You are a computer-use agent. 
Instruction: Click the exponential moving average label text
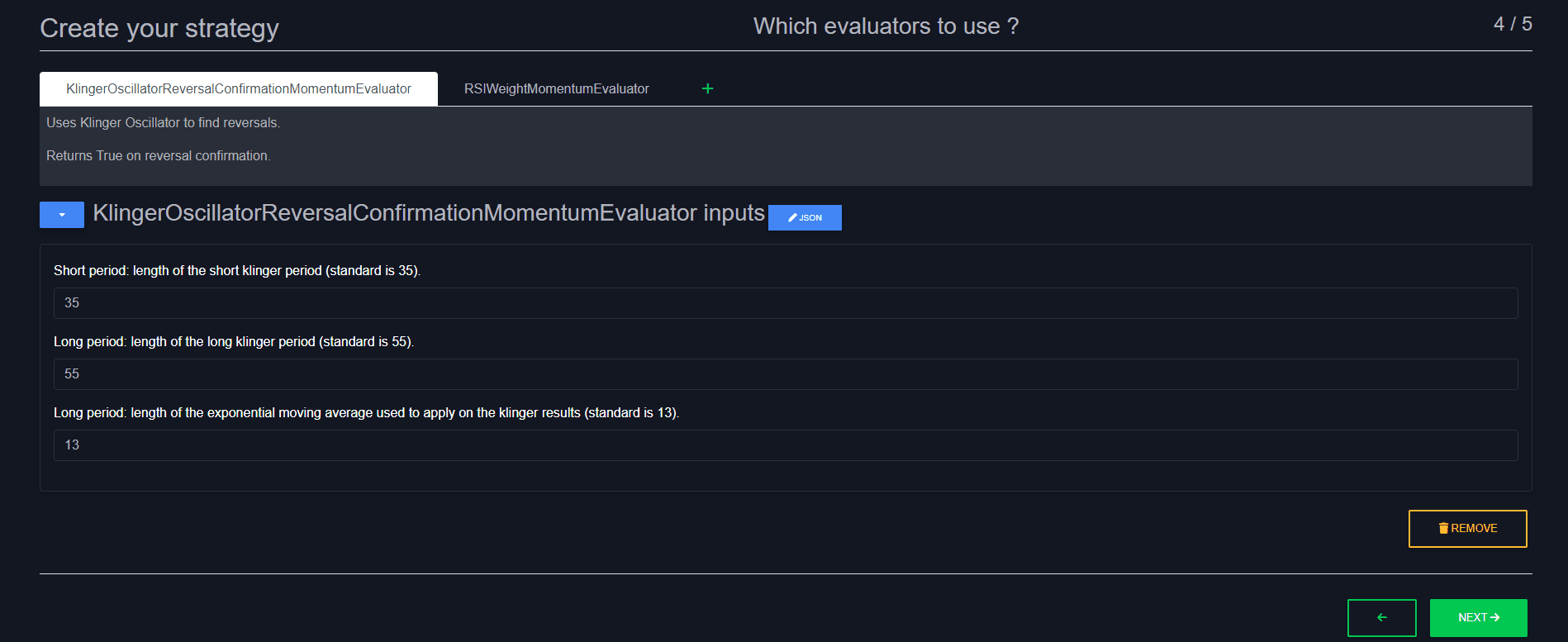pyautogui.click(x=366, y=412)
